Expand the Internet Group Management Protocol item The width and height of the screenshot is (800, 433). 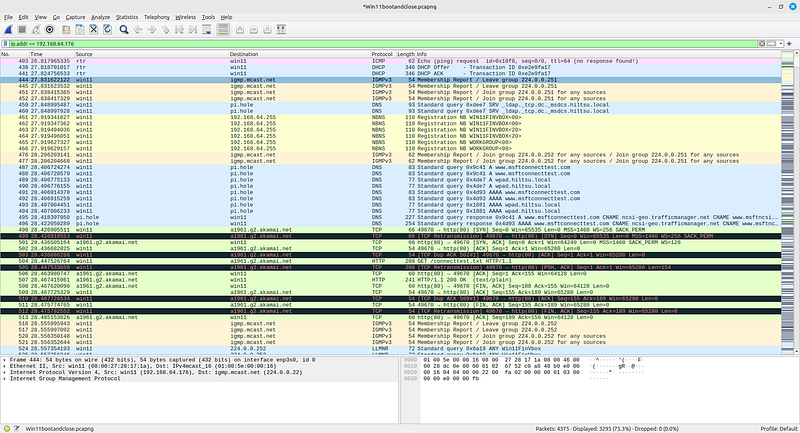click(x=5, y=378)
